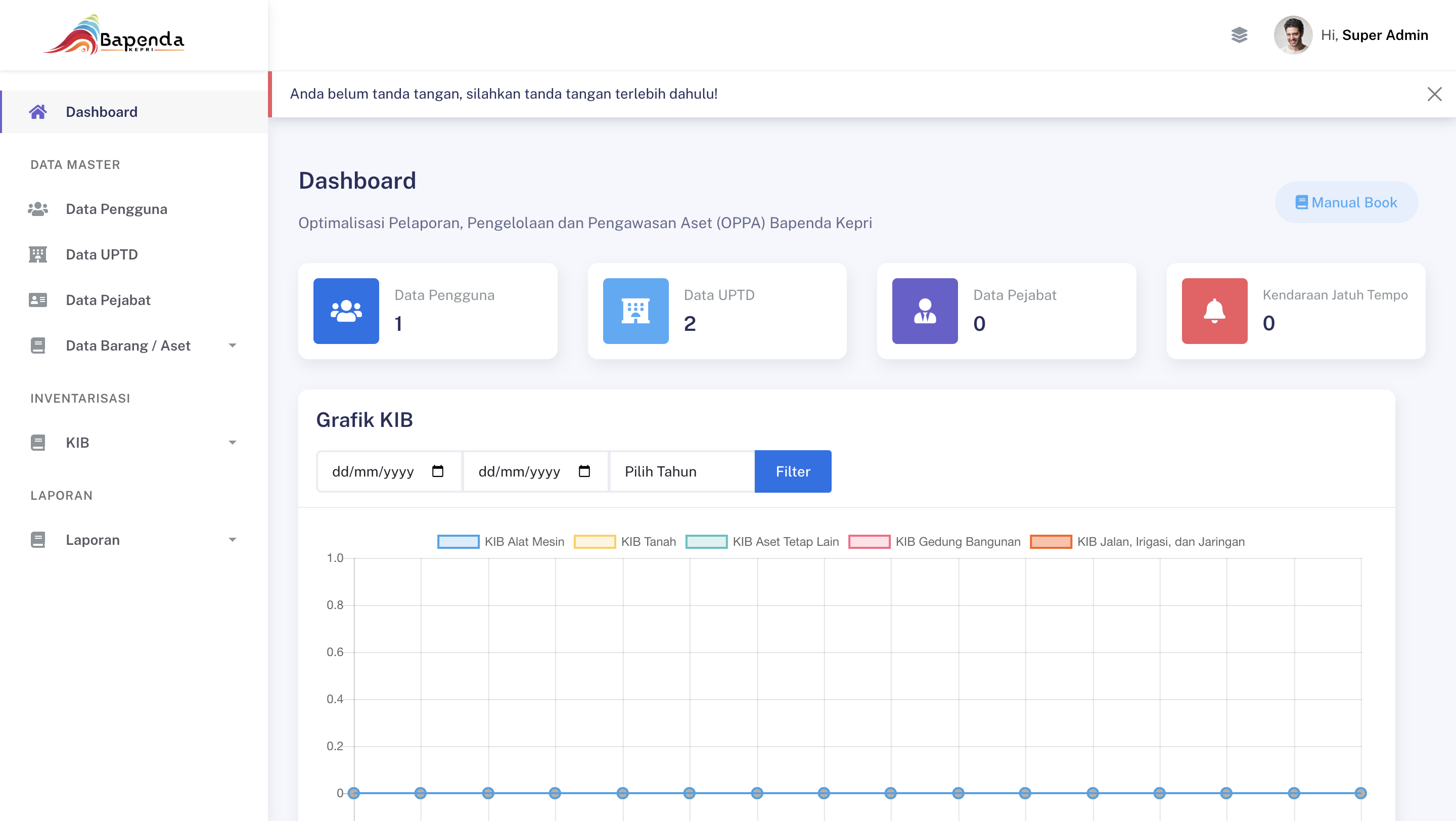Click the Bapenda Kepri logo
Image resolution: width=1456 pixels, height=821 pixels.
(114, 35)
